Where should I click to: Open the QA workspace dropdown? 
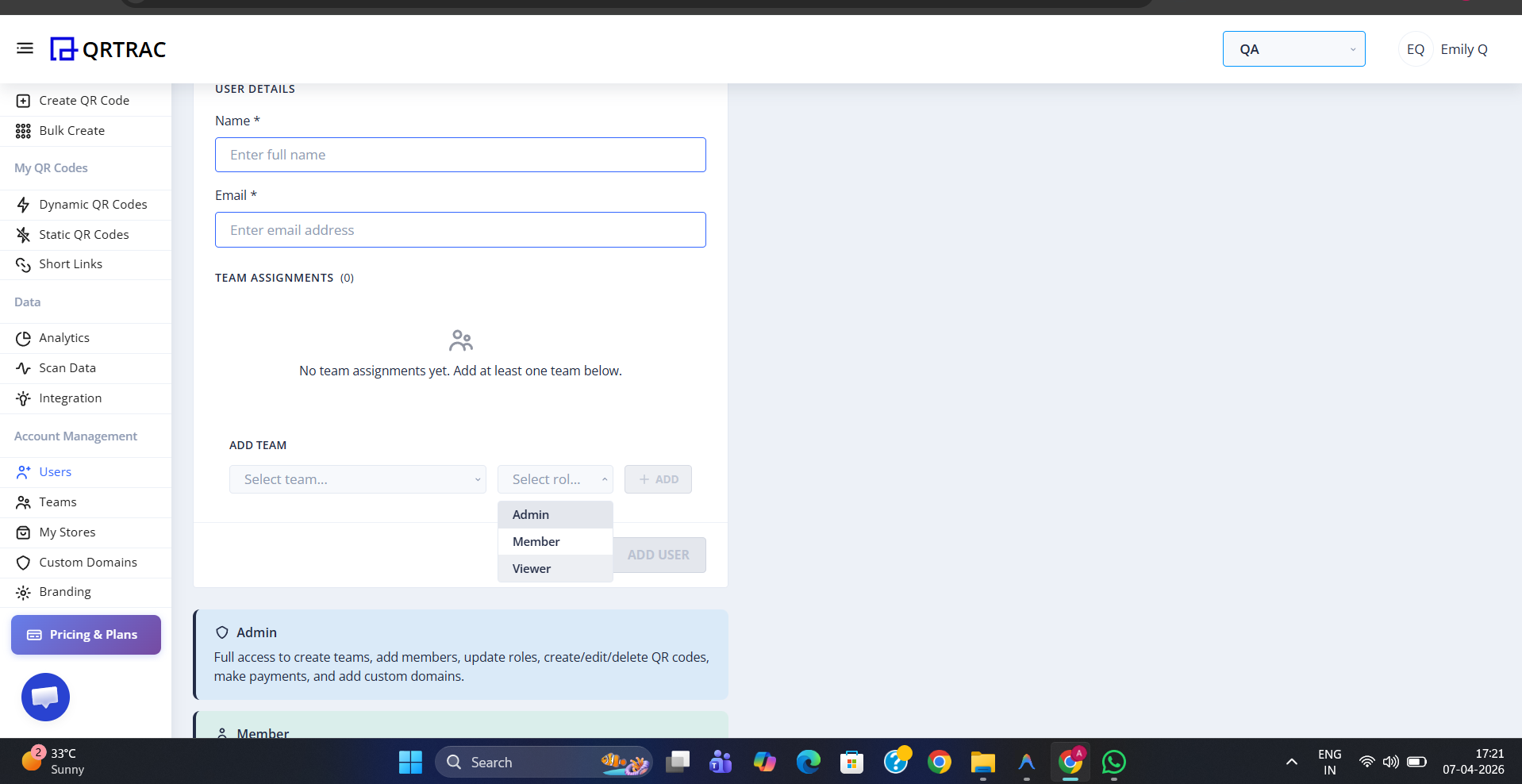click(1293, 48)
